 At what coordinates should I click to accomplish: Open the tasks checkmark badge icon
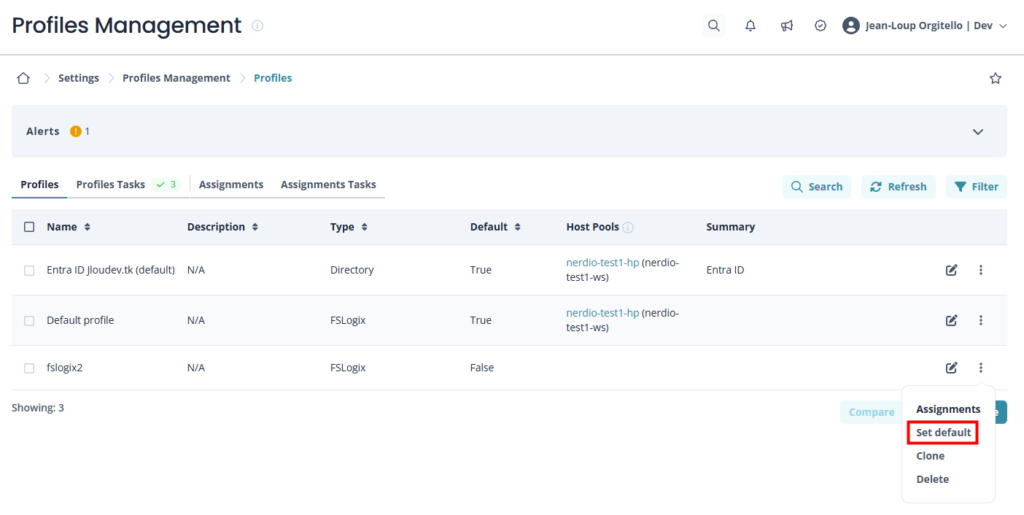click(x=821, y=25)
